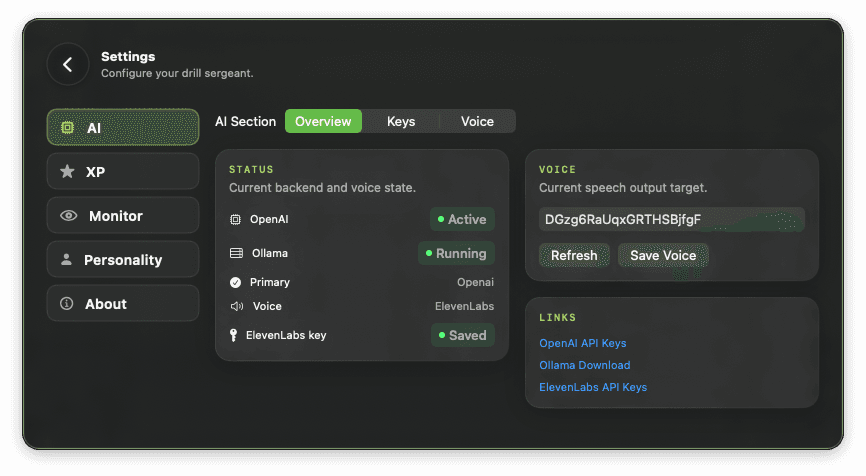Open the OpenAI API Keys link
Image resolution: width=866 pixels, height=476 pixels.
pos(583,343)
